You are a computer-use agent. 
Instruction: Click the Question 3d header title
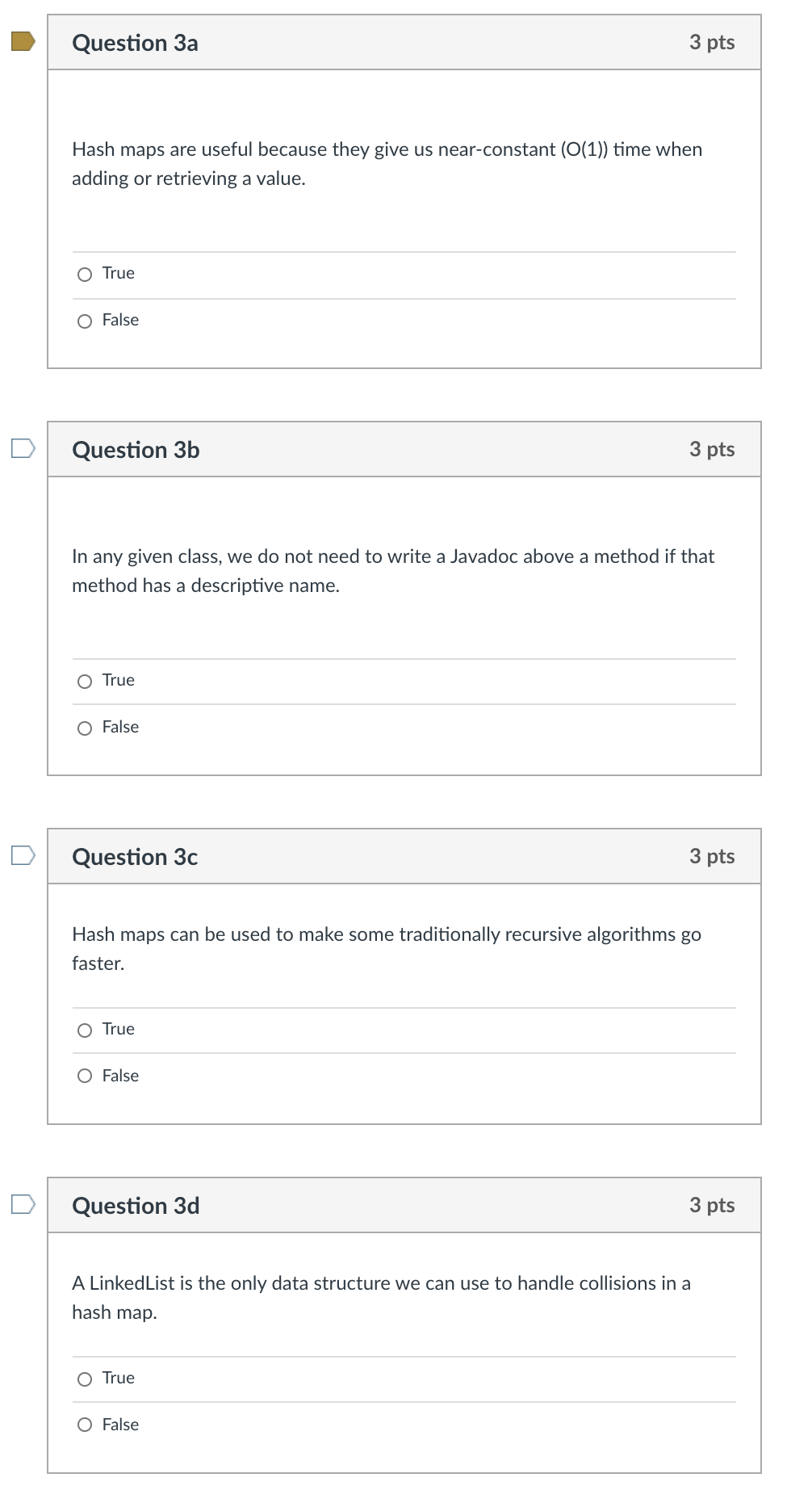pyautogui.click(x=136, y=1206)
